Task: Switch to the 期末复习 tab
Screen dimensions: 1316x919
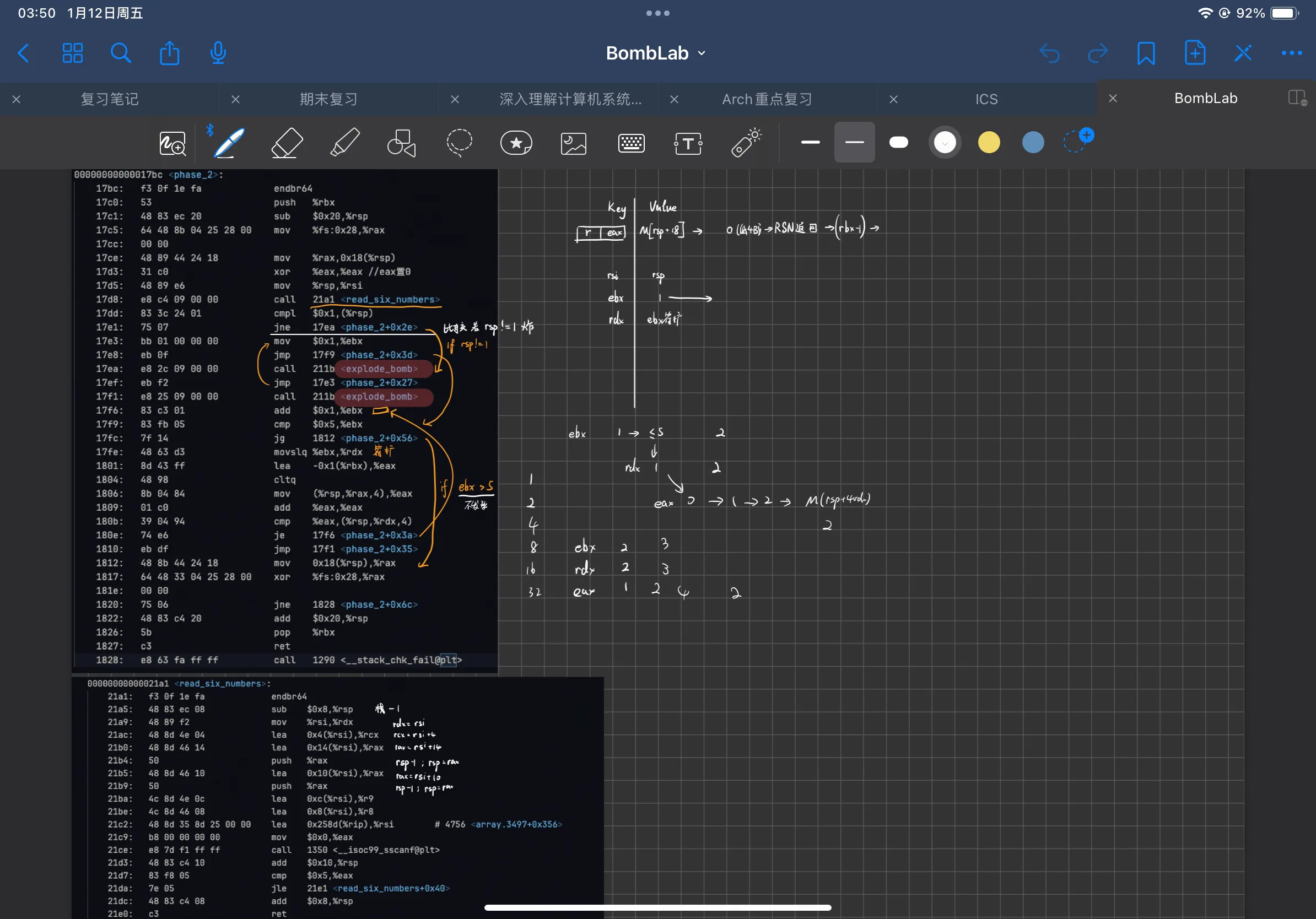Action: [x=328, y=99]
